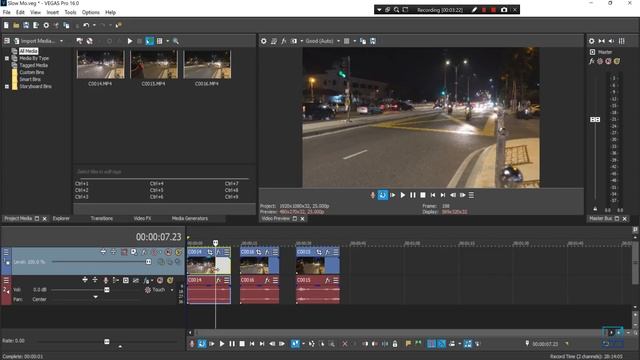Insert marker with flag icon in timeline toolbar
Image resolution: width=640 pixels, height=360 pixels.
point(408,344)
